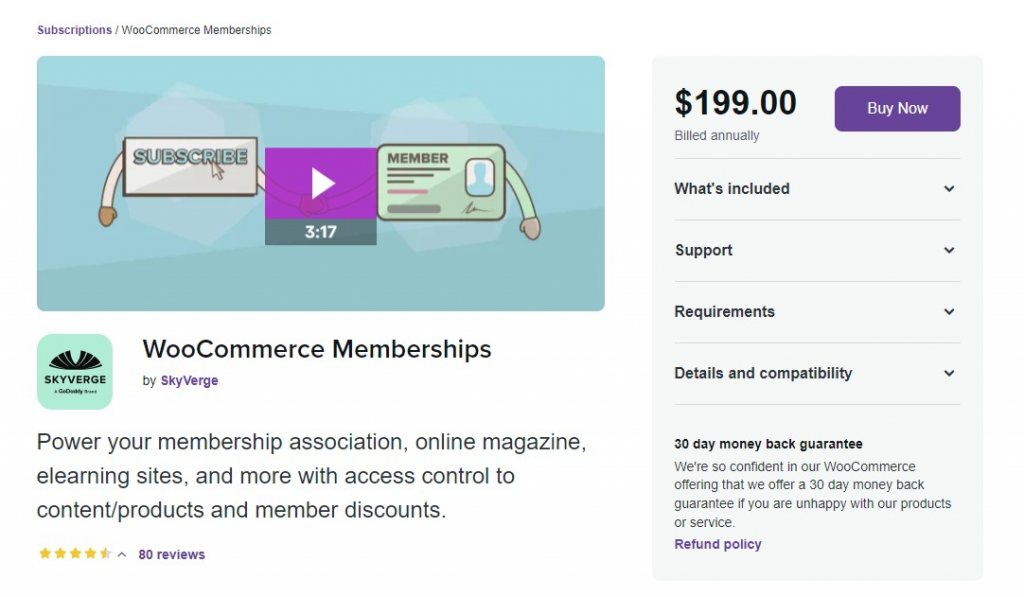
Task: Click the MEMBER card illustration in the video
Action: click(440, 182)
